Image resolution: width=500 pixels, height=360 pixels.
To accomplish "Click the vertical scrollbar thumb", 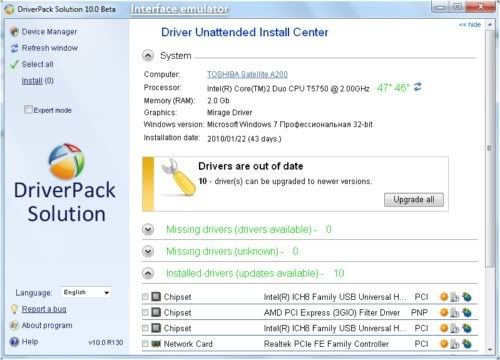I will click(490, 148).
